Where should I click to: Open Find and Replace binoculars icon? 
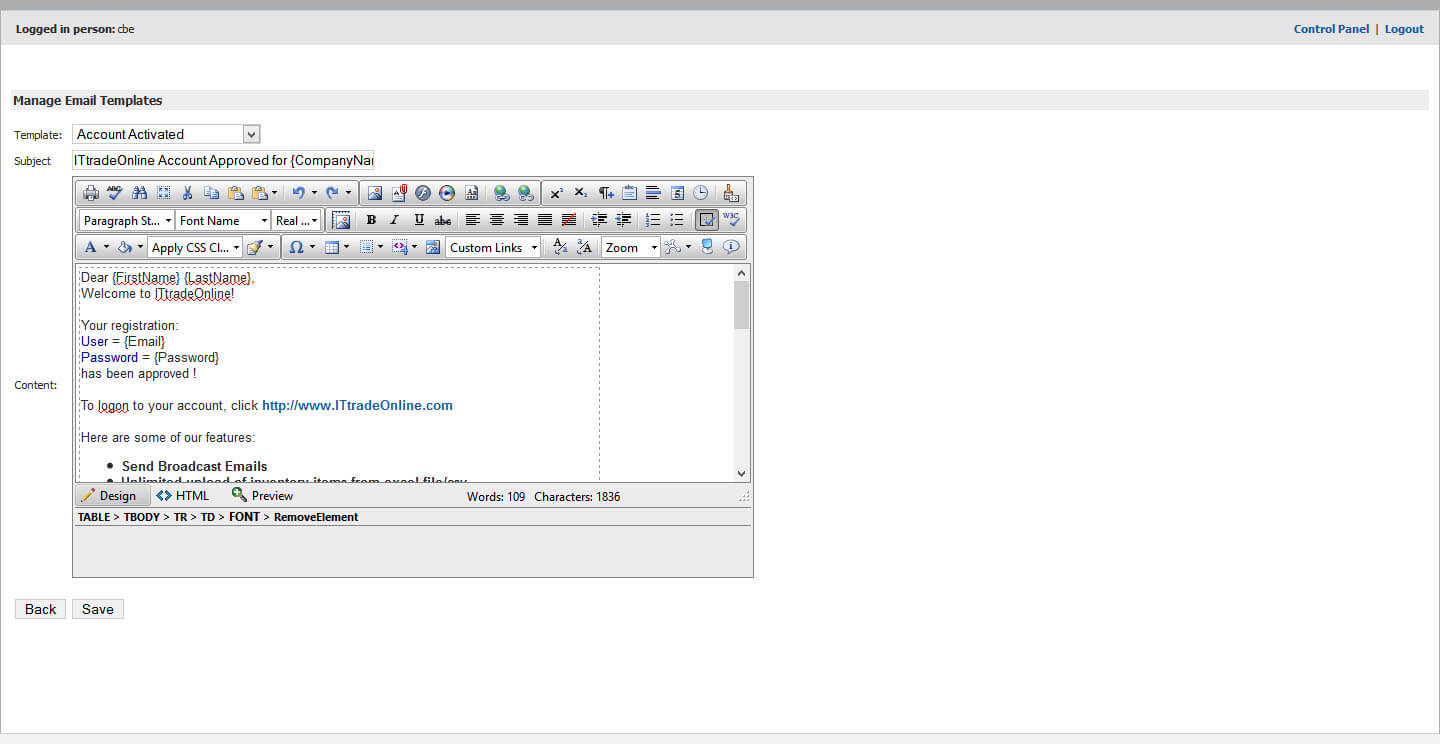140,193
